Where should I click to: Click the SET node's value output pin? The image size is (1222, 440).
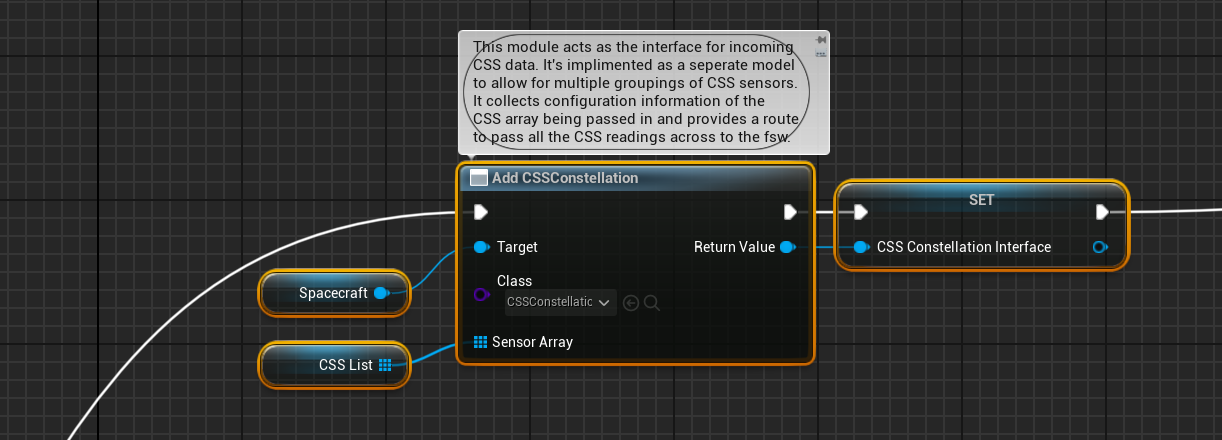tap(1101, 247)
